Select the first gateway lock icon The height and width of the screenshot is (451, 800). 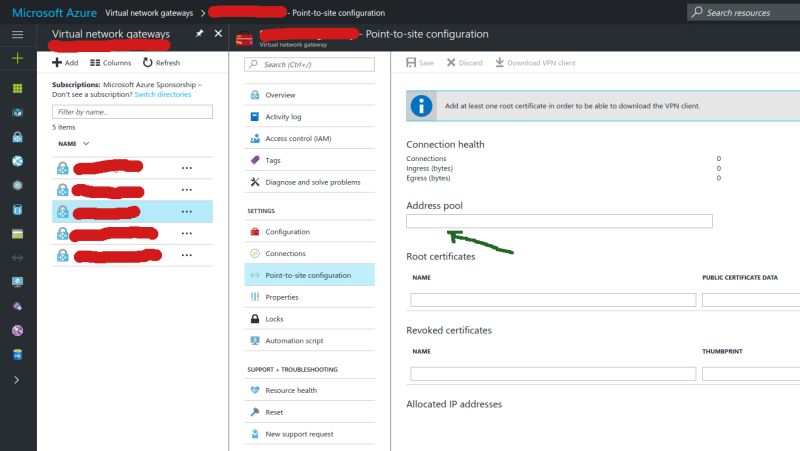(x=63, y=168)
